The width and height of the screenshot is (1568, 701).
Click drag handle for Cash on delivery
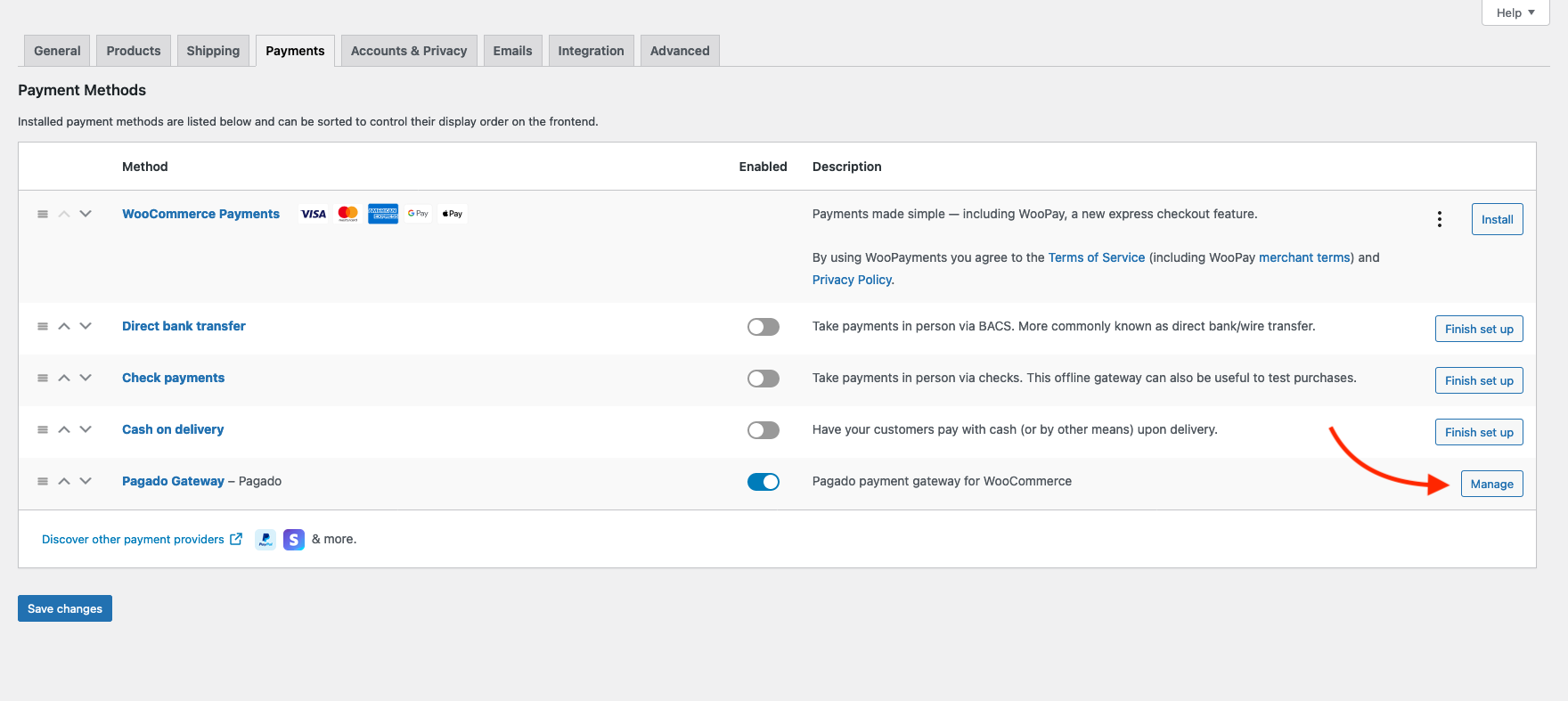(x=43, y=429)
